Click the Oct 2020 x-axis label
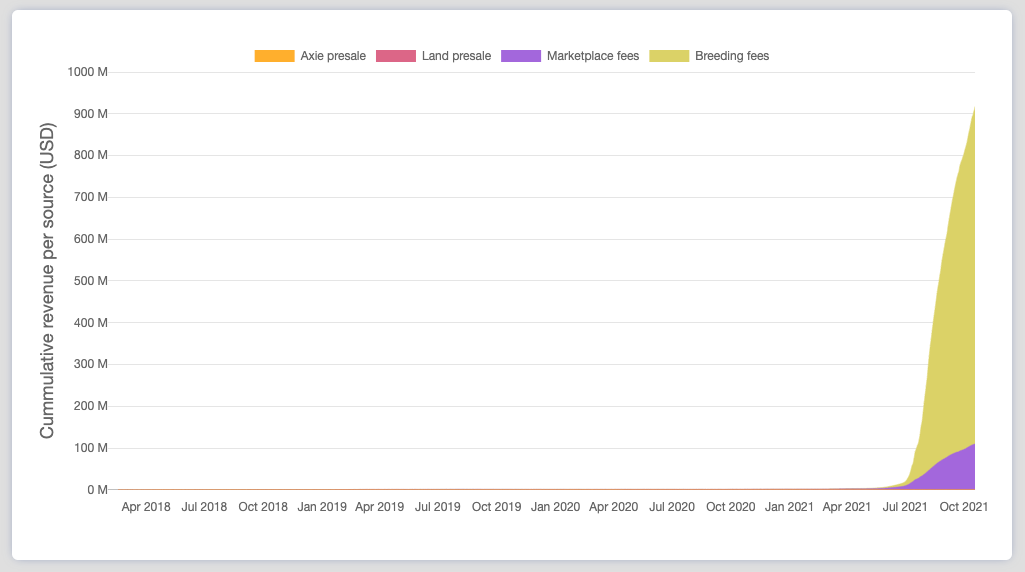1025x572 pixels. point(731,507)
